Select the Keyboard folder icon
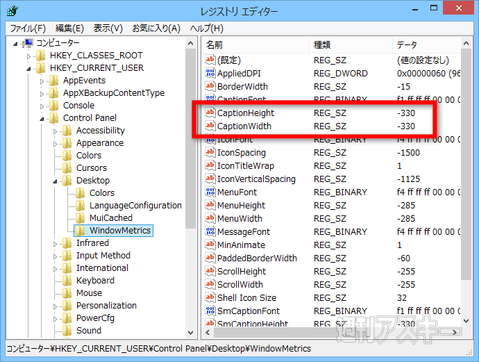479x362 pixels. (67, 280)
